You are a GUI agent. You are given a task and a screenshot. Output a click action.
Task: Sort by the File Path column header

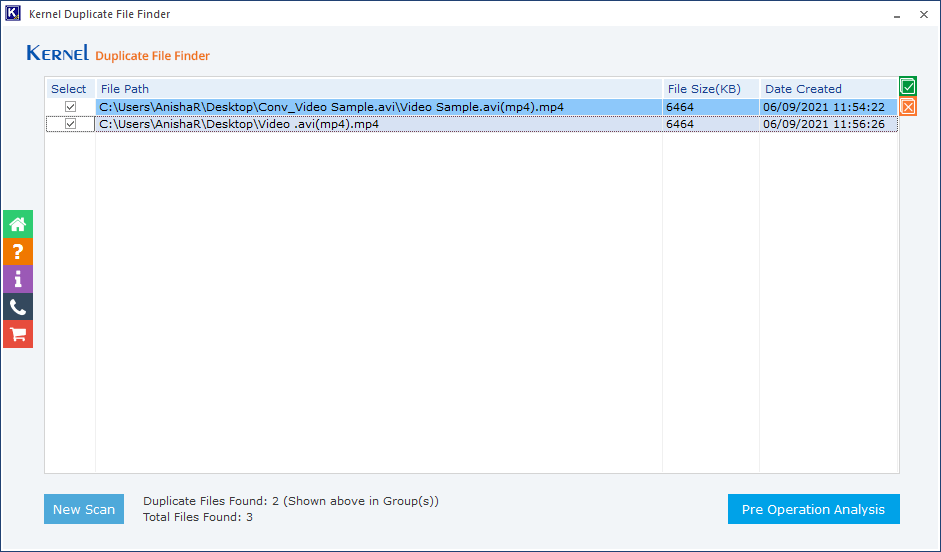(379, 89)
